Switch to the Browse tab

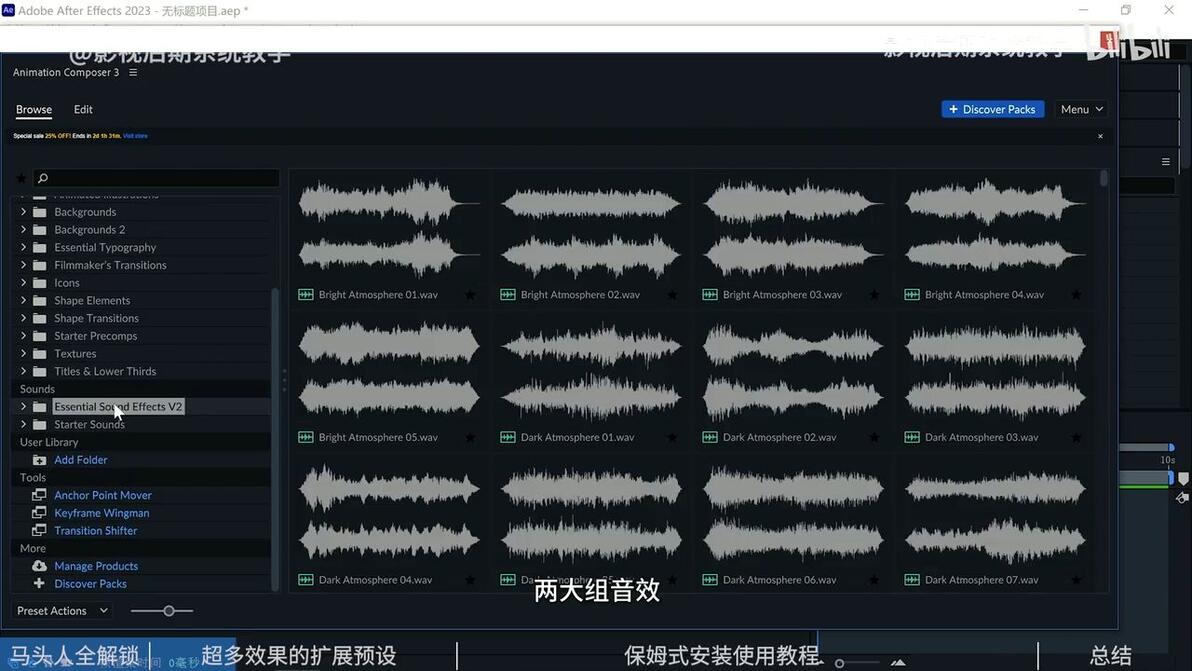(x=34, y=109)
